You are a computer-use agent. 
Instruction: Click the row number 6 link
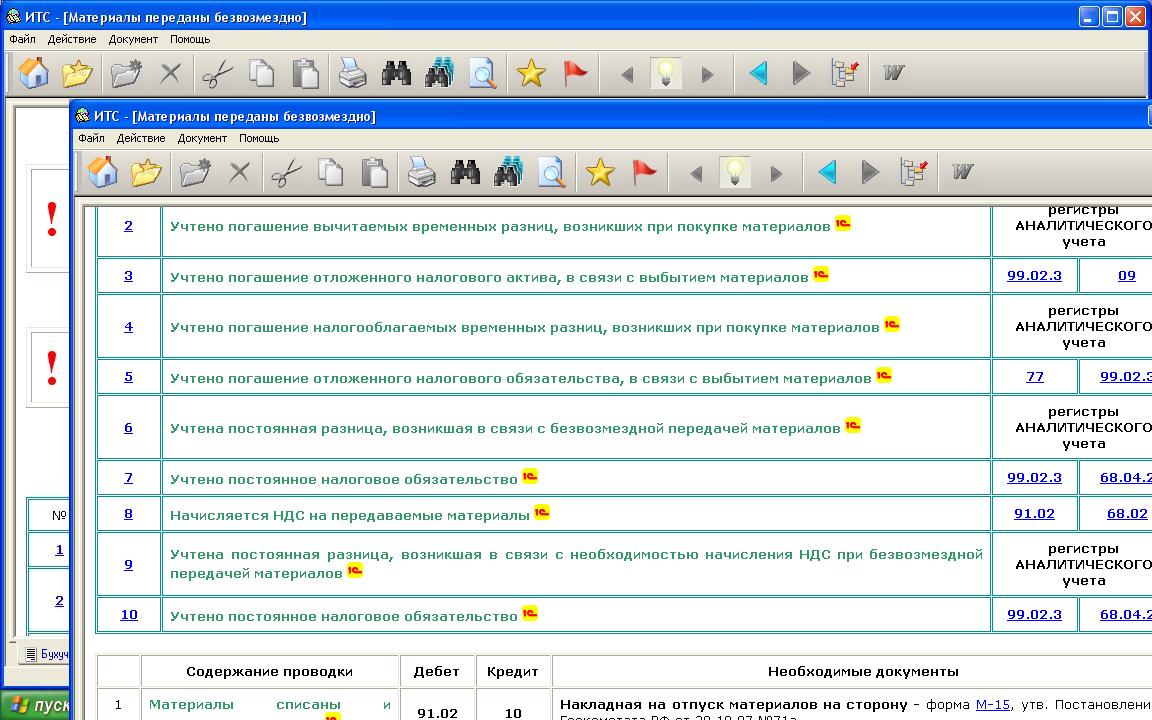(x=128, y=428)
